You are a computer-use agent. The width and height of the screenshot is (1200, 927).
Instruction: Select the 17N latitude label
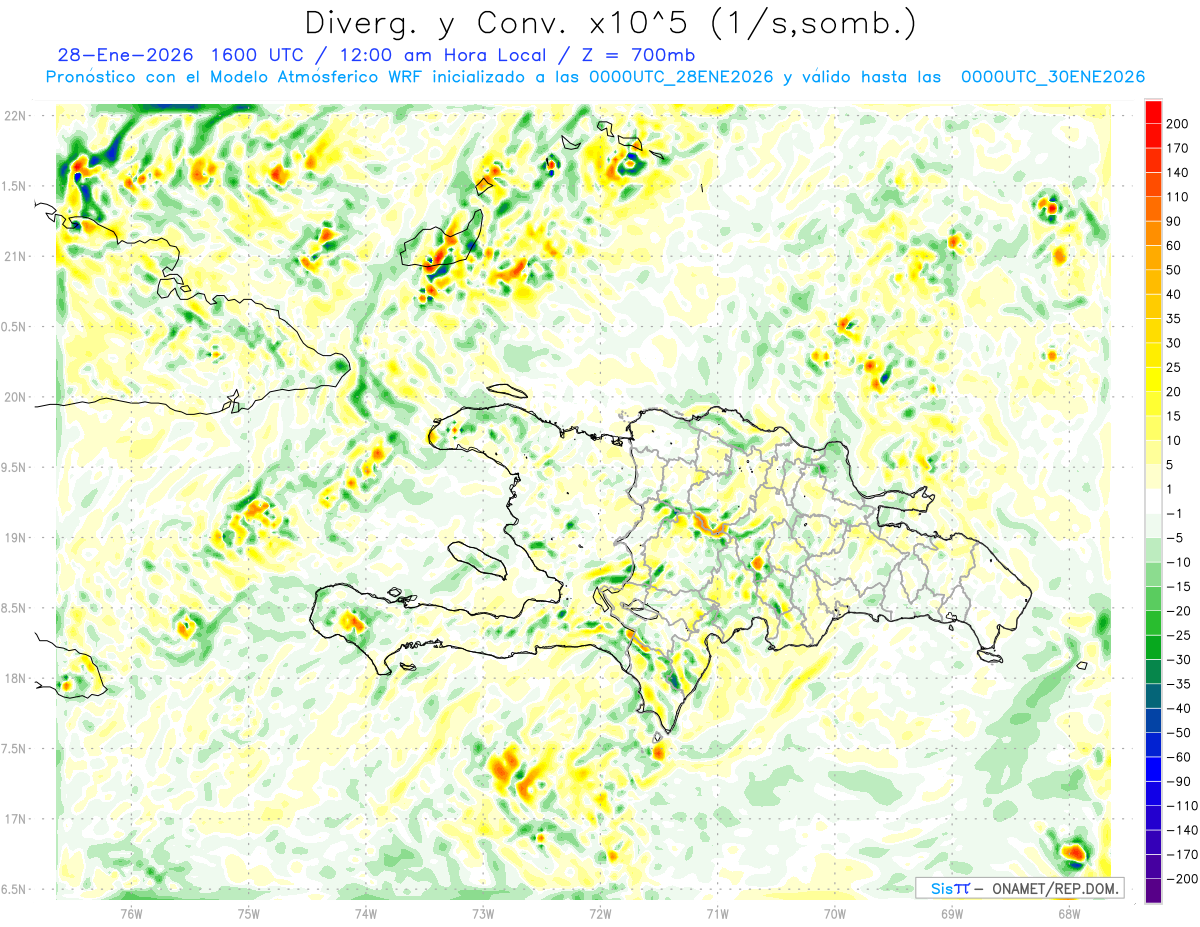(14, 819)
